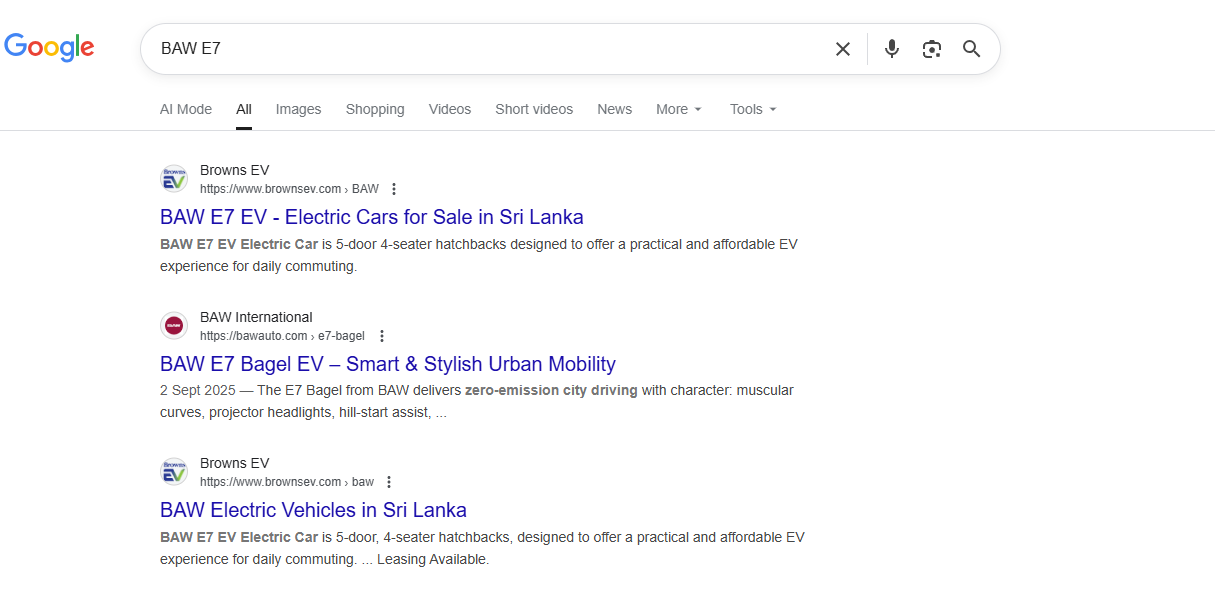Screen dimensions: 1215x596
Task: Click snippet mentioning Leasing Available
Action: [482, 548]
